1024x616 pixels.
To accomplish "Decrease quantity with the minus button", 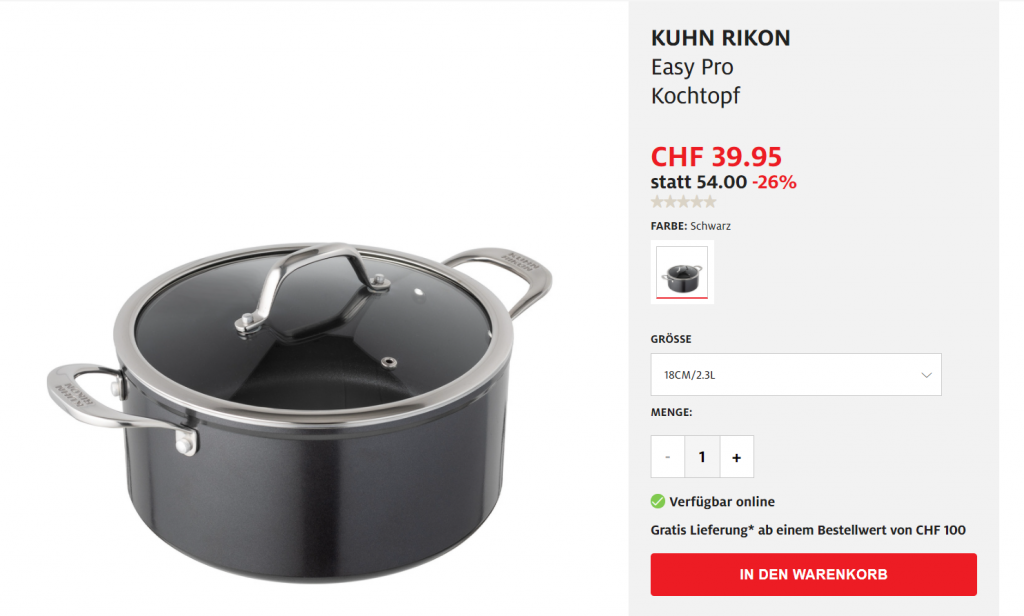I will pos(667,457).
